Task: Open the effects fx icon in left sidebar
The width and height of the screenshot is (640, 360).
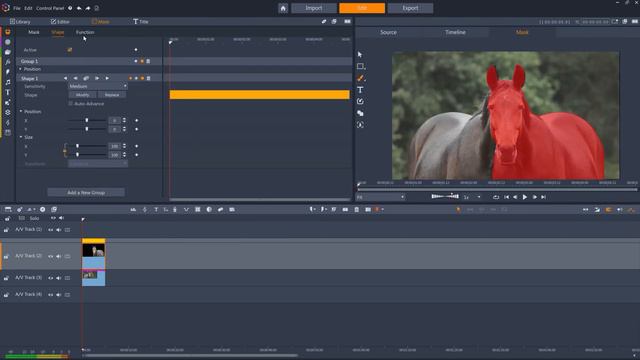Action: pos(8,62)
